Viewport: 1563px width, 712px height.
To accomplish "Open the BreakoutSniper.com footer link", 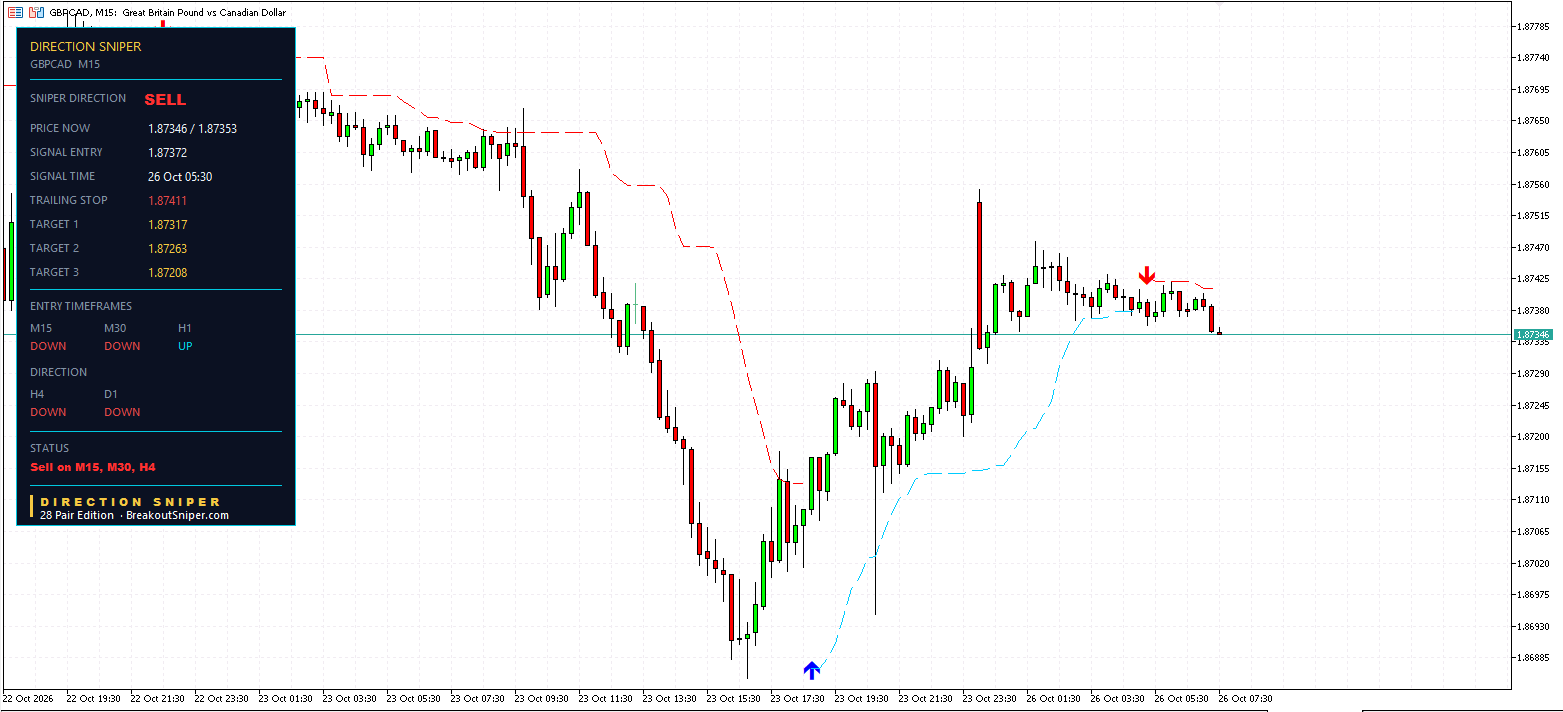I will click(177, 515).
